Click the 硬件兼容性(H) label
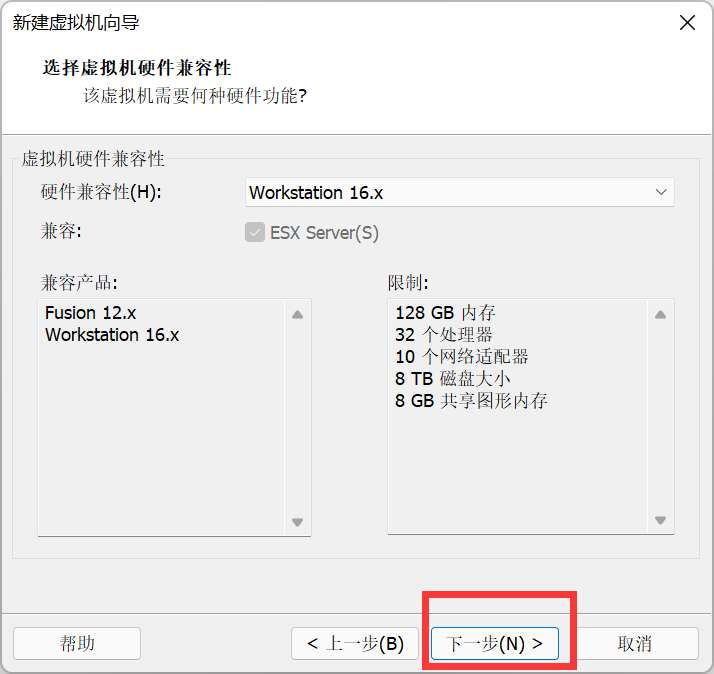This screenshot has width=714, height=674. pyautogui.click(x=101, y=192)
